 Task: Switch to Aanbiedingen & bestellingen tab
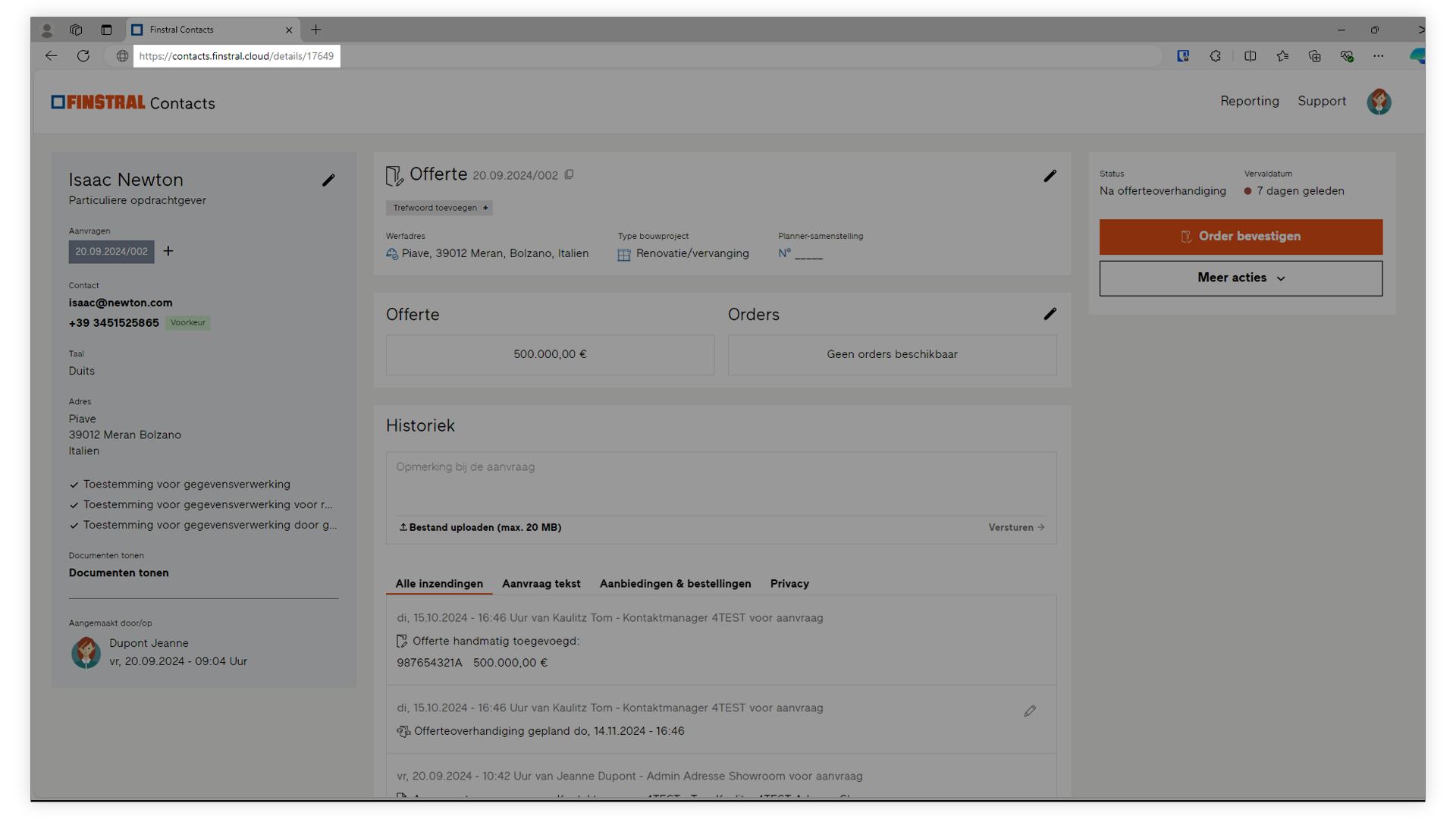675,584
